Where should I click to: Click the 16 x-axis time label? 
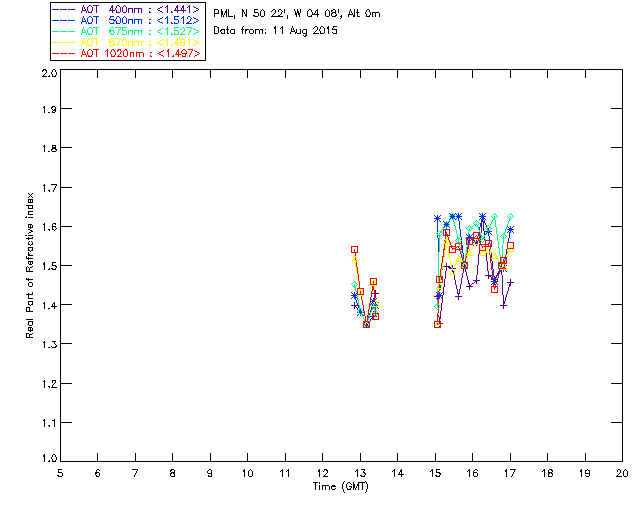[x=472, y=473]
